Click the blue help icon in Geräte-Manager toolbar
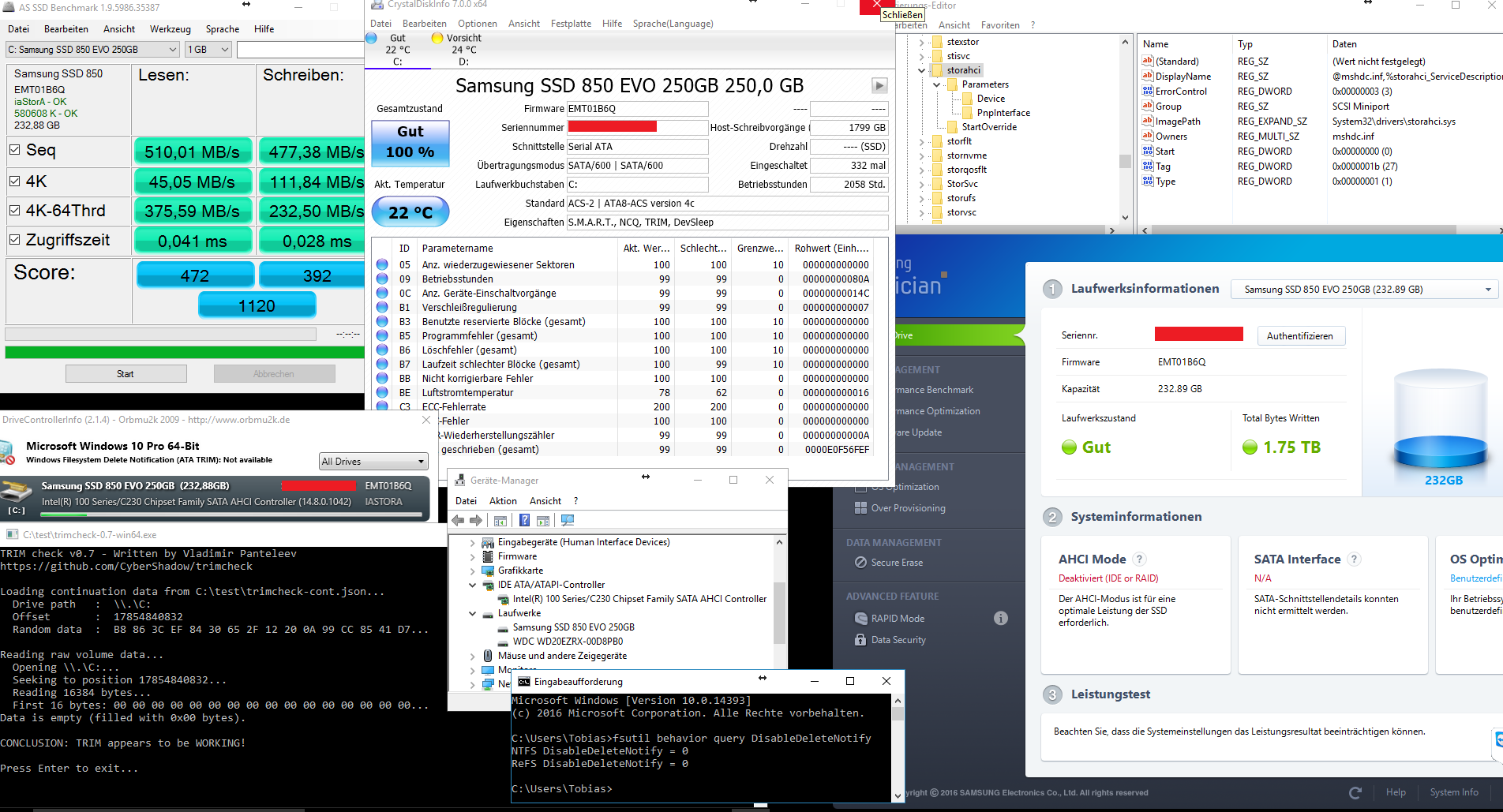1503x812 pixels. tap(524, 521)
